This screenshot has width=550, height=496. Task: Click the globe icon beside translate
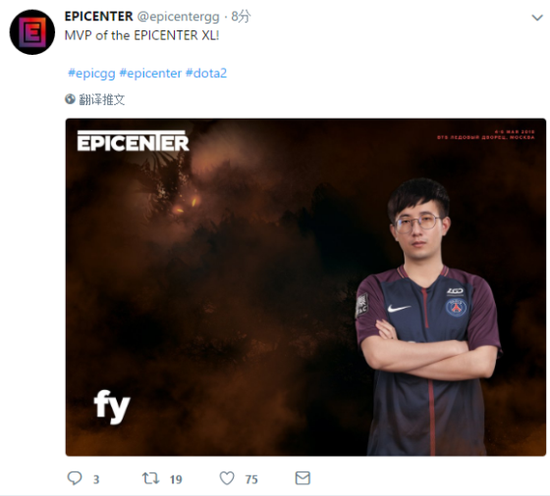pos(70,99)
